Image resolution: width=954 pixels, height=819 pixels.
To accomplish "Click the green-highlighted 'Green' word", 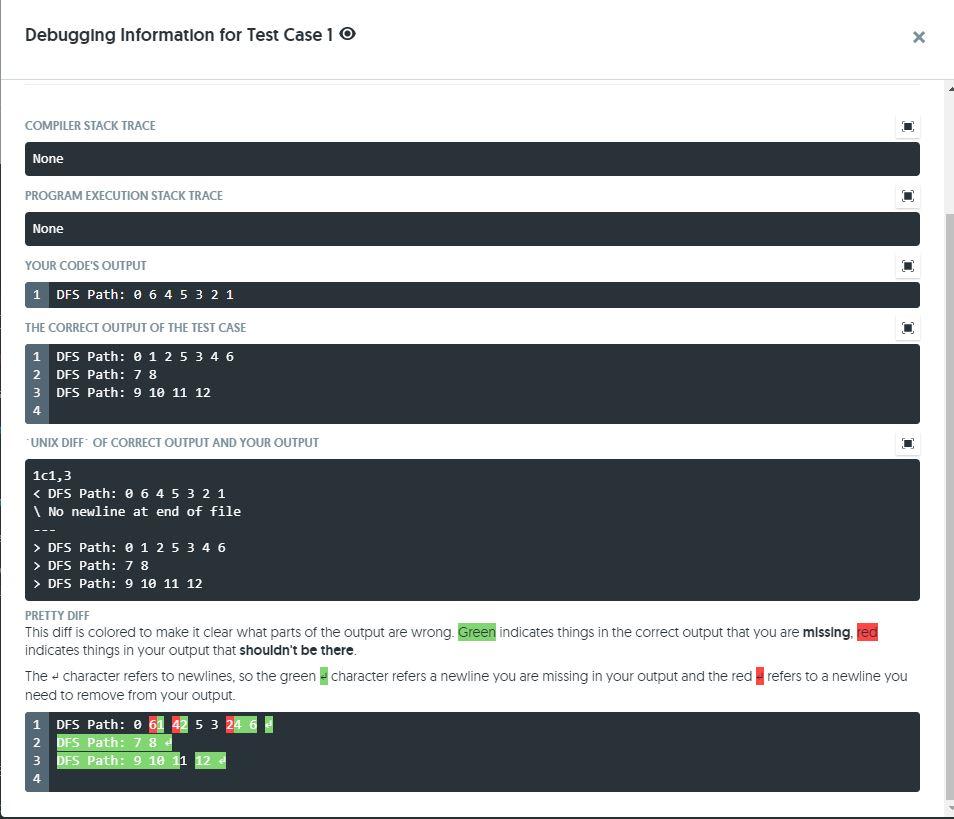I will point(477,632).
